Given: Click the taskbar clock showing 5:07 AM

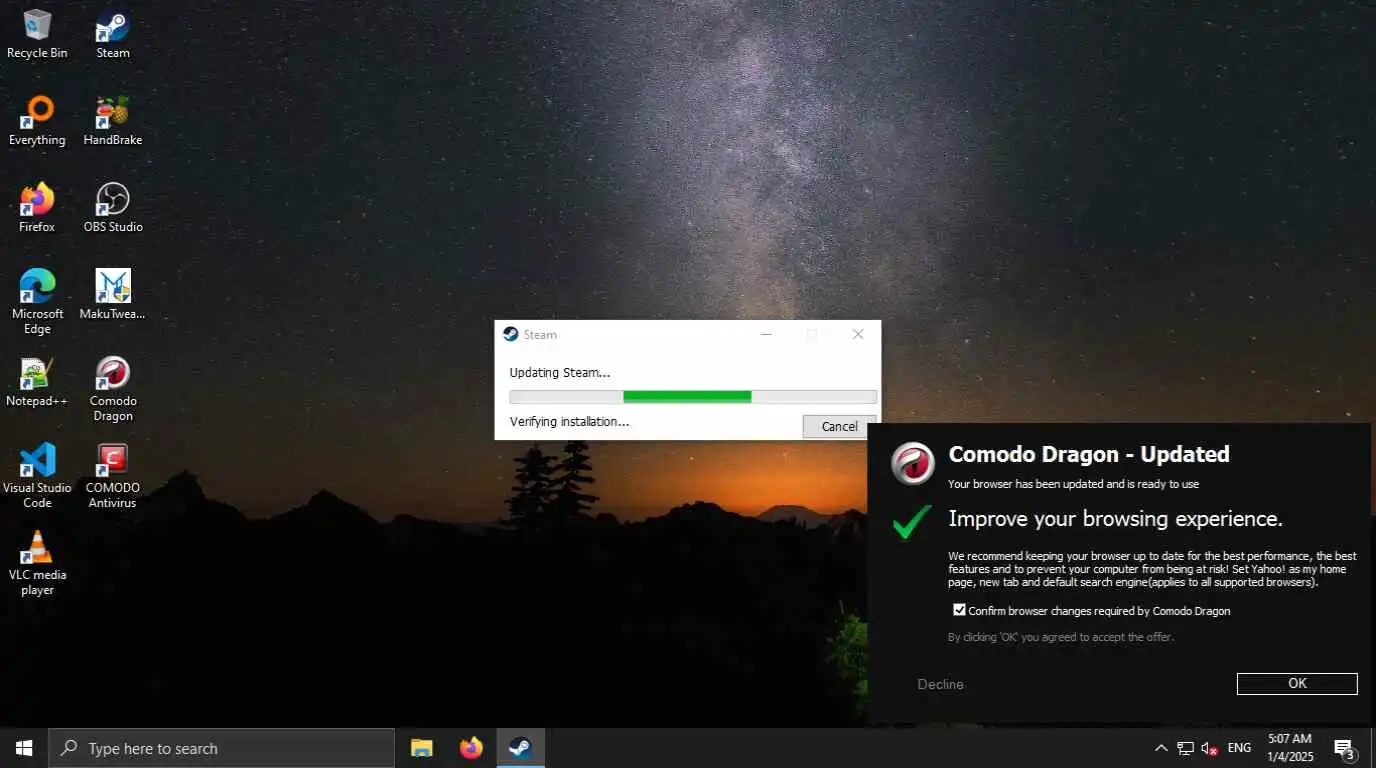Looking at the screenshot, I should [x=1290, y=748].
